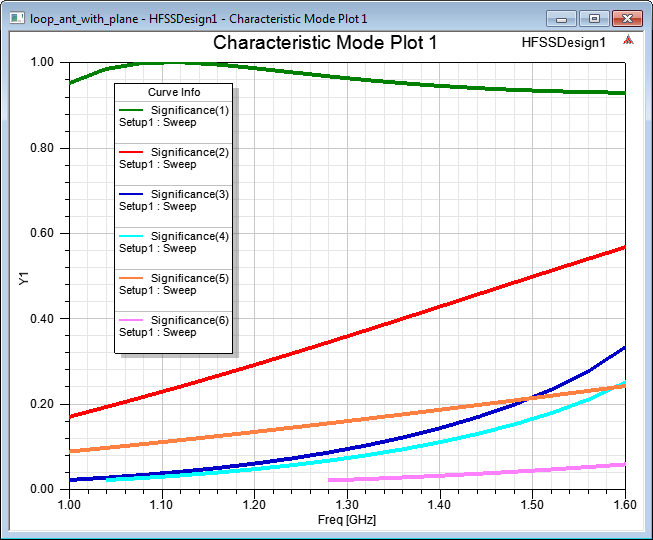Click the Ansys logo beside HFSSDesign1
This screenshot has width=653, height=540.
(x=627, y=42)
